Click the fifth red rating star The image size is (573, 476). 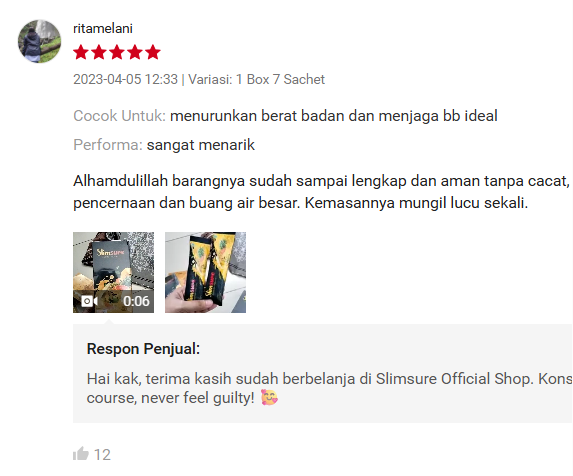[x=153, y=52]
